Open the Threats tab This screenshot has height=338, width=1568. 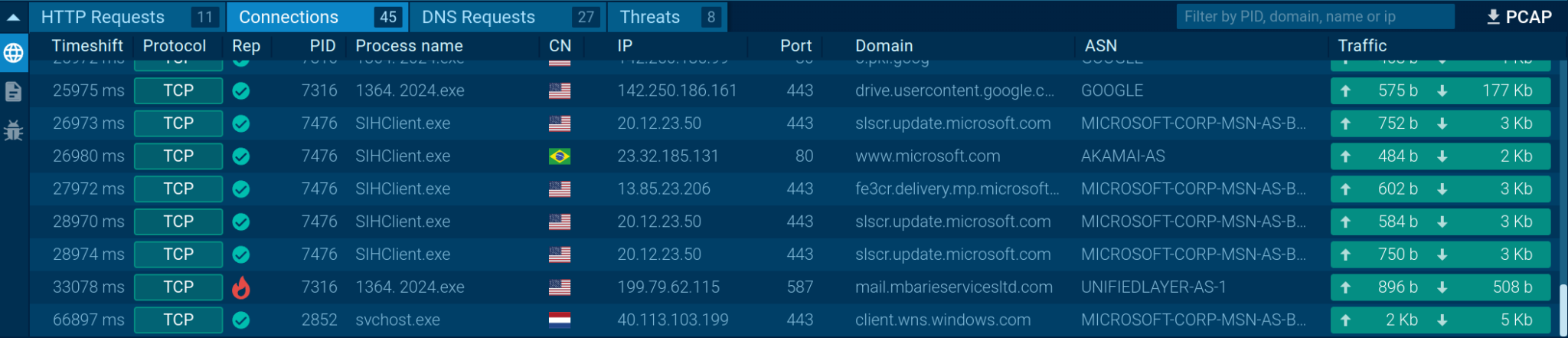pos(667,17)
